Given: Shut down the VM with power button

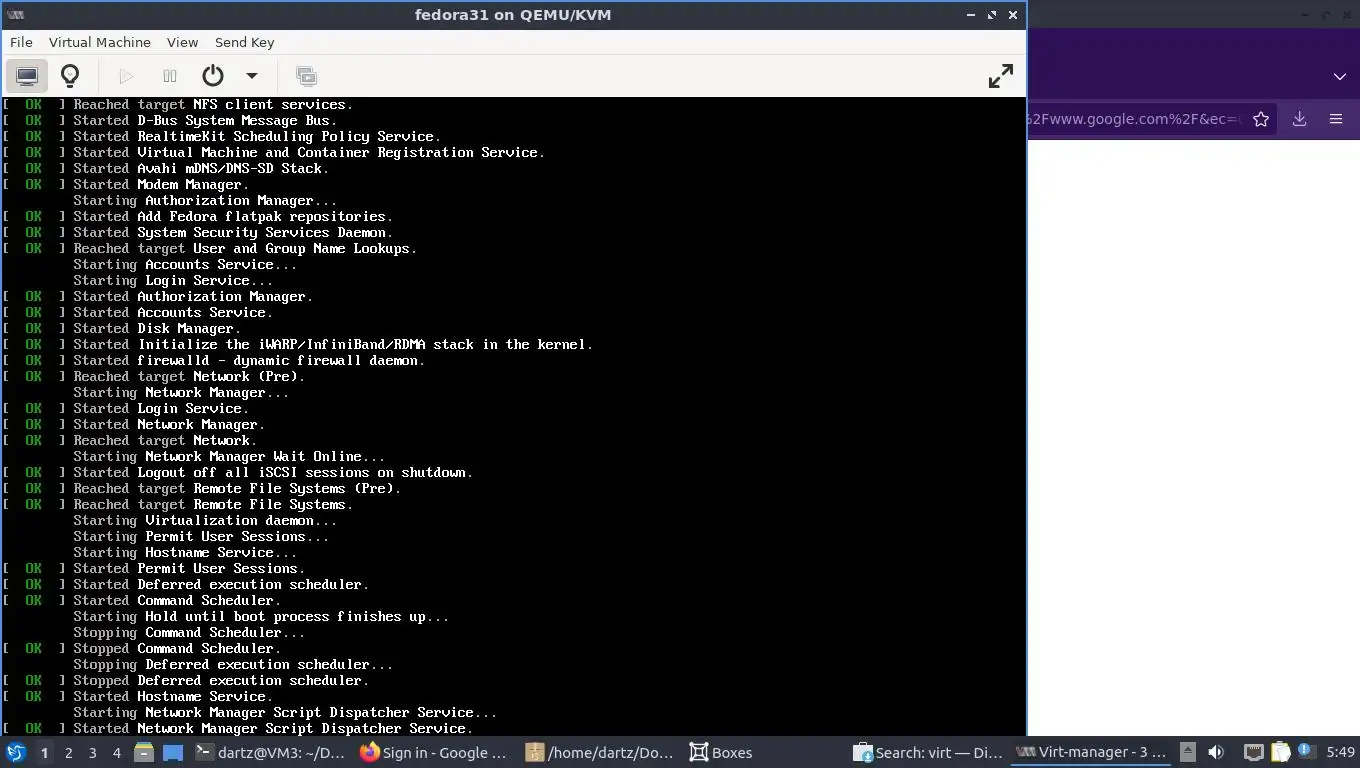Looking at the screenshot, I should [212, 76].
